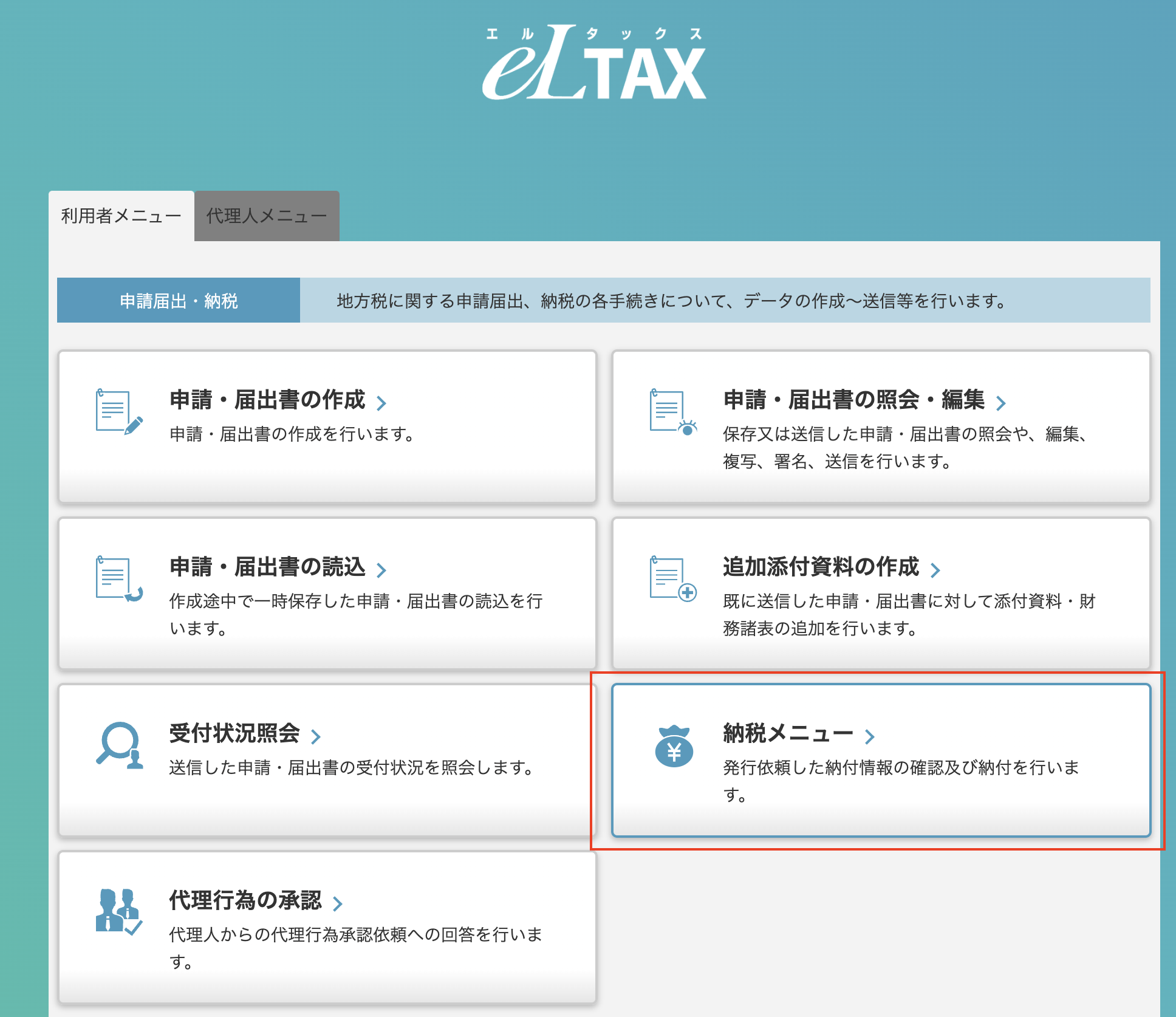Open the 申請・届出書の読込 title link
1176x1017 pixels.
pos(267,567)
